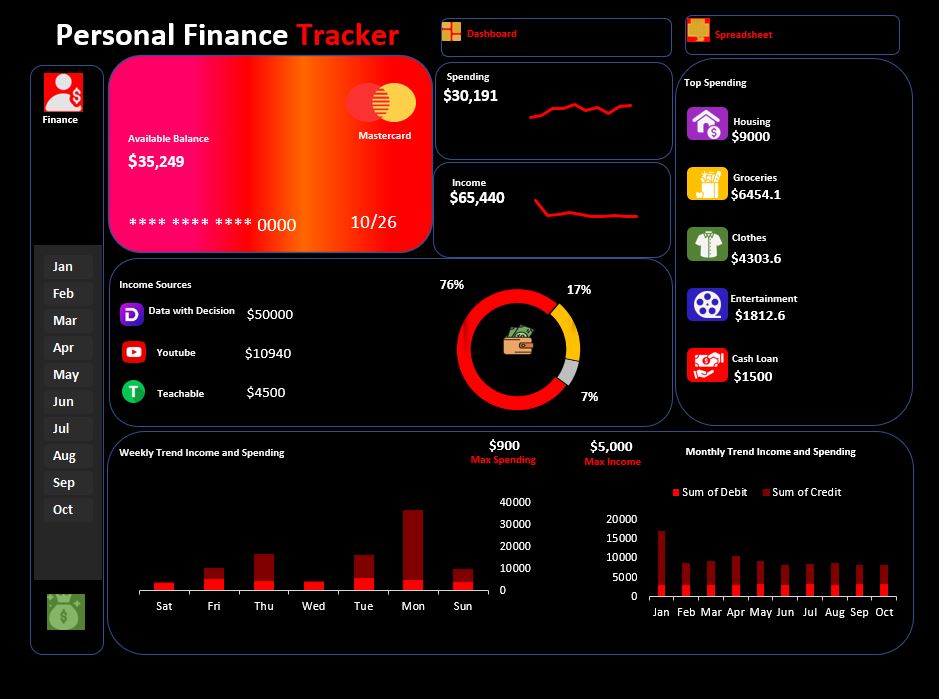Select Jun in month slicer
Screen dimensions: 939x699
point(68,401)
